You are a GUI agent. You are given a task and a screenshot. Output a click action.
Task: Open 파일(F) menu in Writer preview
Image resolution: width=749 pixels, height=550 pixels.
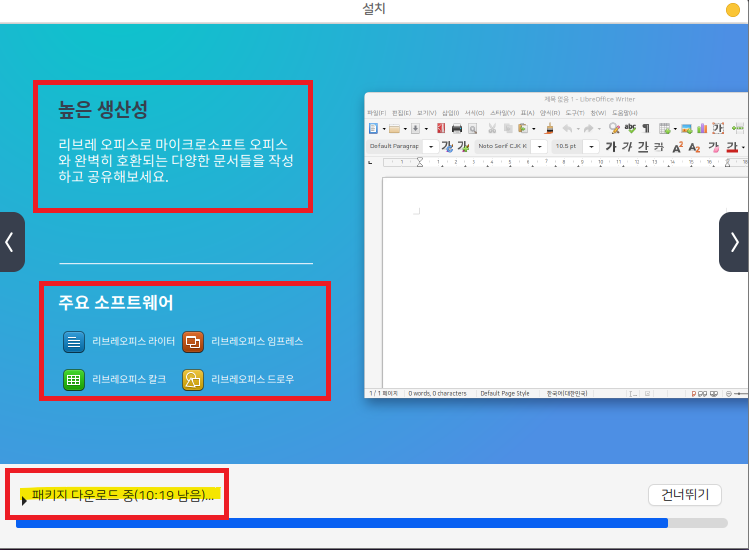click(376, 113)
